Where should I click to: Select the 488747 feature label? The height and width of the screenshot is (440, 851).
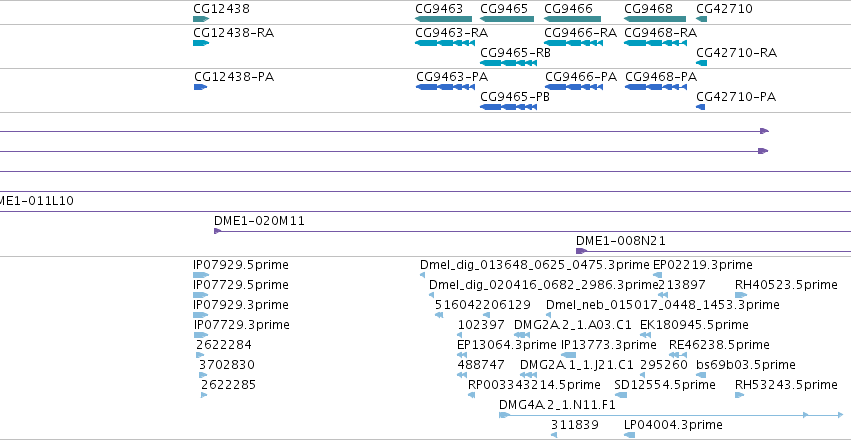point(481,365)
